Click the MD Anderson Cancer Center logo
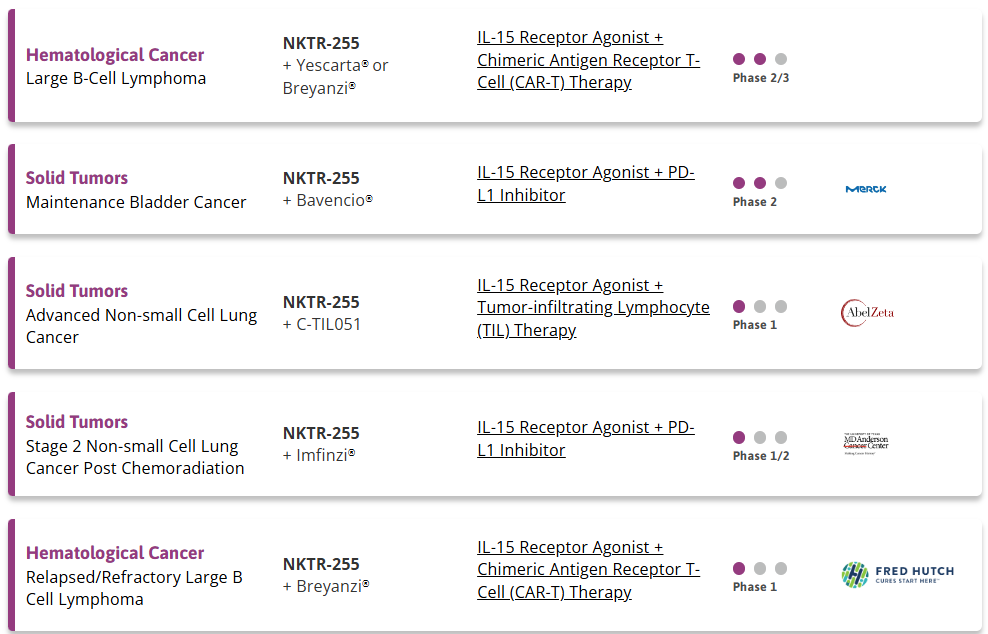The image size is (988, 634). pyautogui.click(x=866, y=444)
